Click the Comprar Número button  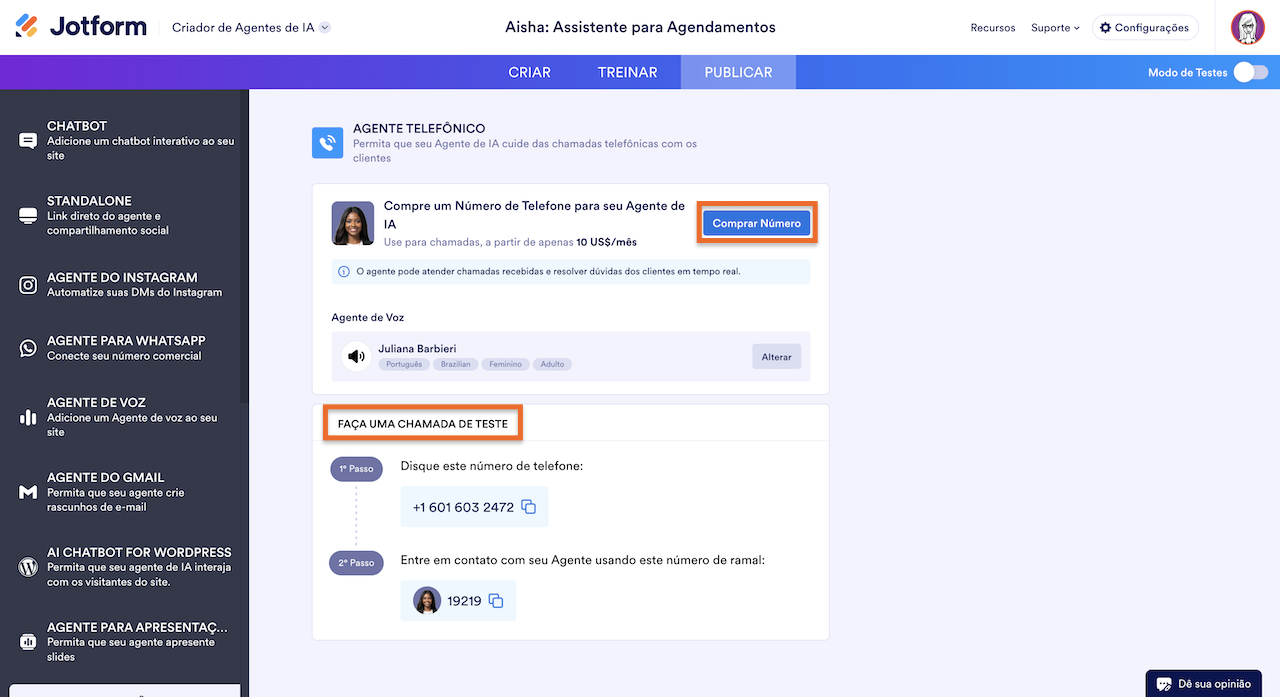tap(756, 223)
